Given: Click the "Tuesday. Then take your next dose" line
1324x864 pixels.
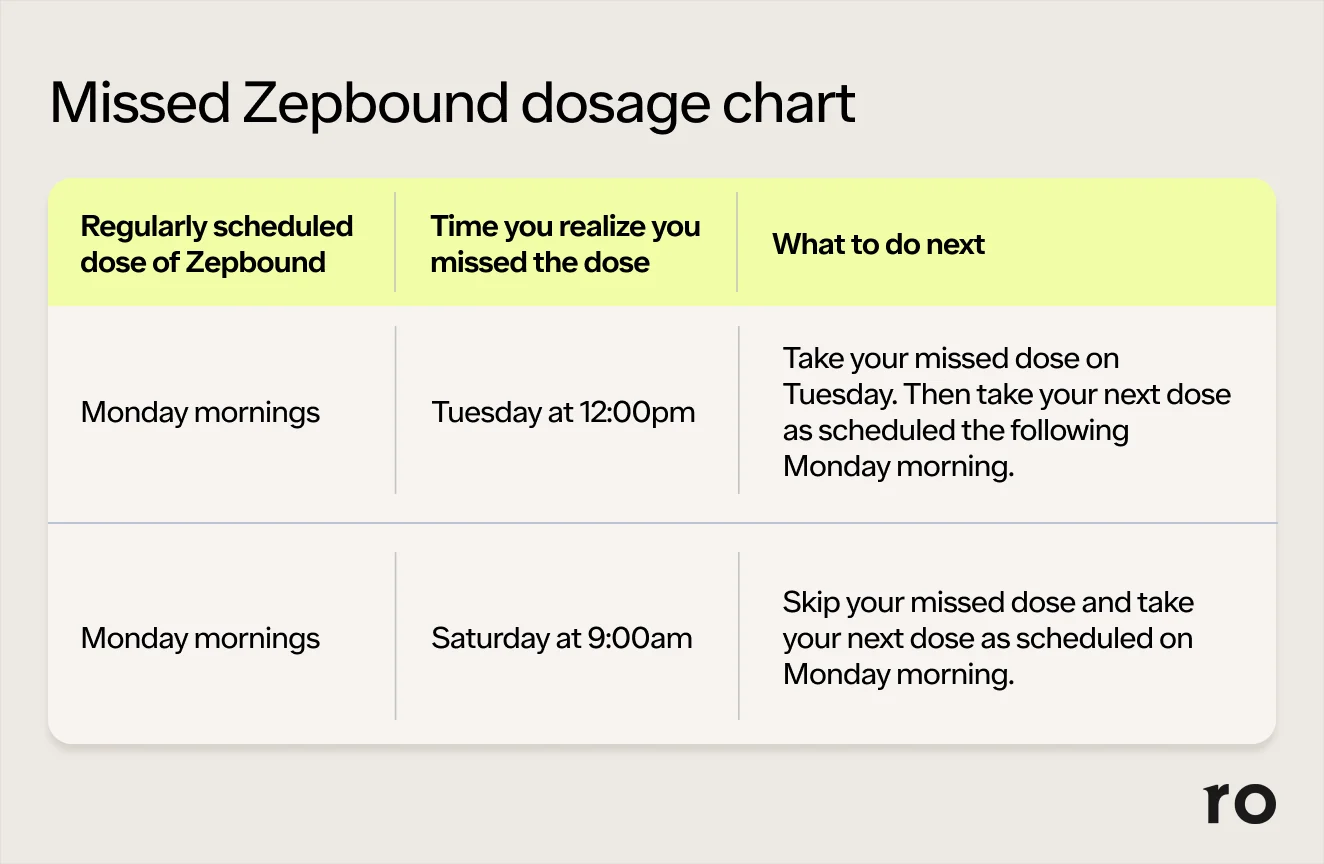Looking at the screenshot, I should [1006, 394].
